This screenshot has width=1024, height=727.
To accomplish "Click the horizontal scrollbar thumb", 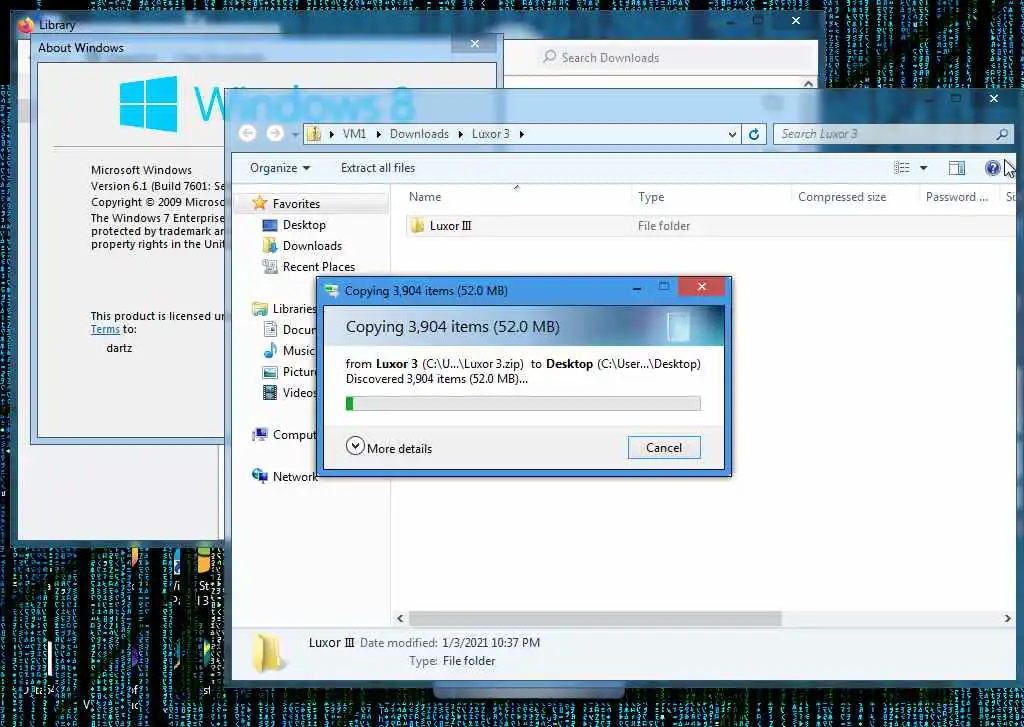I will [x=595, y=619].
